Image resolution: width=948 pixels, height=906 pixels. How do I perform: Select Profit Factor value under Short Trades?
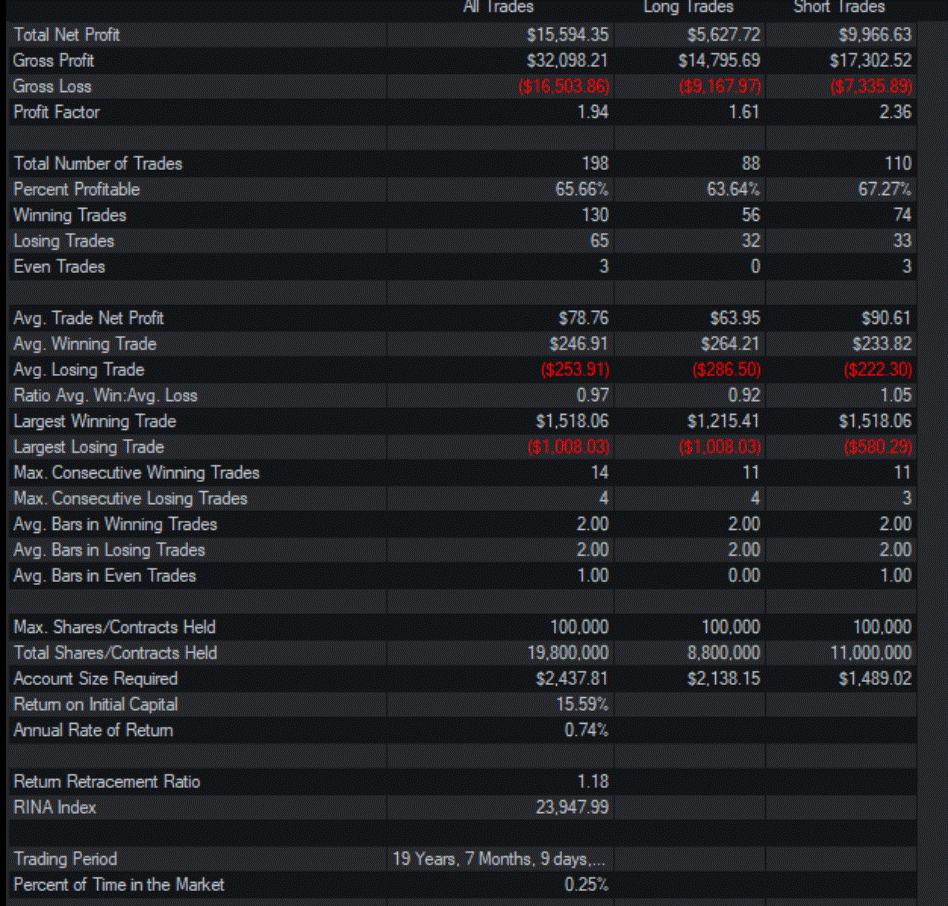(x=895, y=112)
